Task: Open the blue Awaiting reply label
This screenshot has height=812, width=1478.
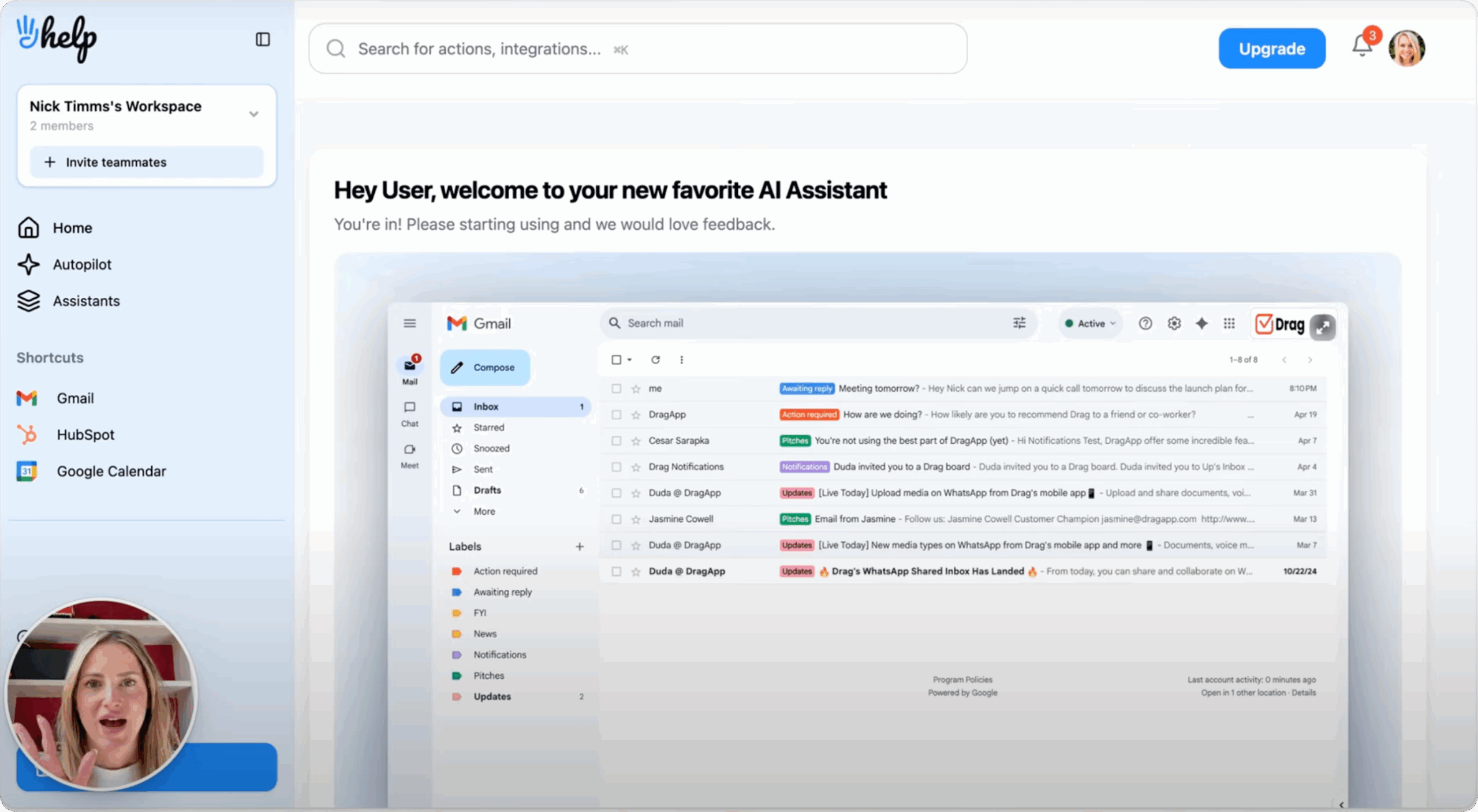Action: (x=502, y=592)
